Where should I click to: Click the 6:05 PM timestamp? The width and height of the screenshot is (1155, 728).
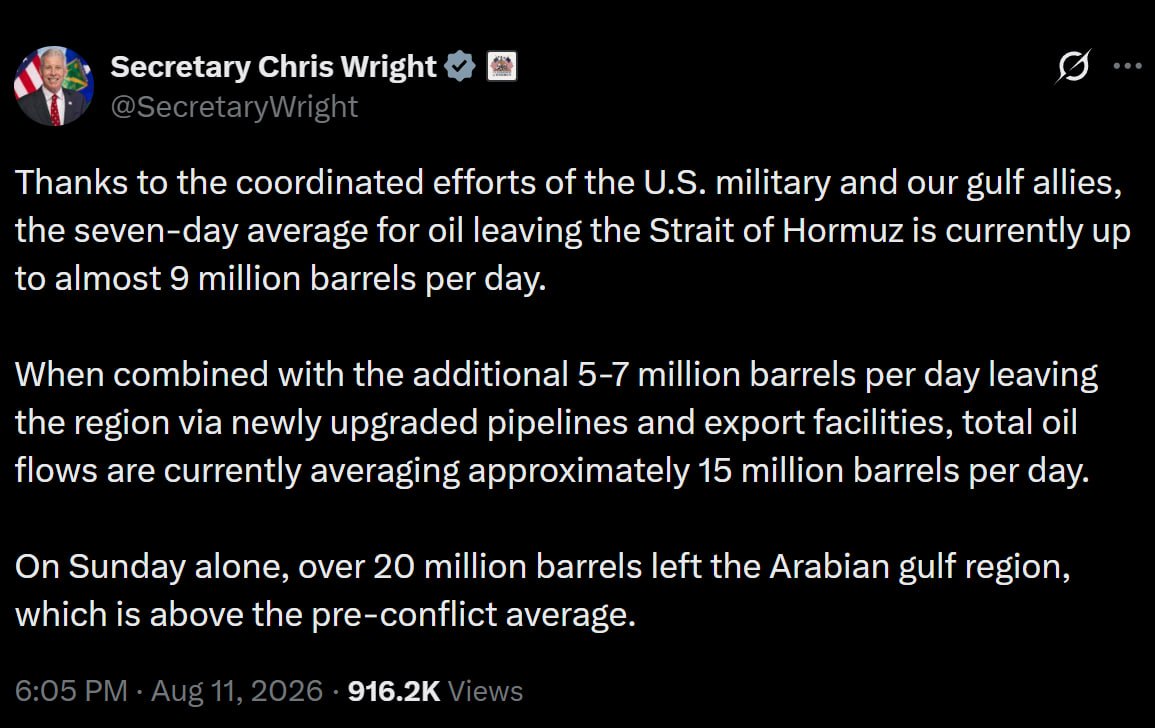point(71,691)
